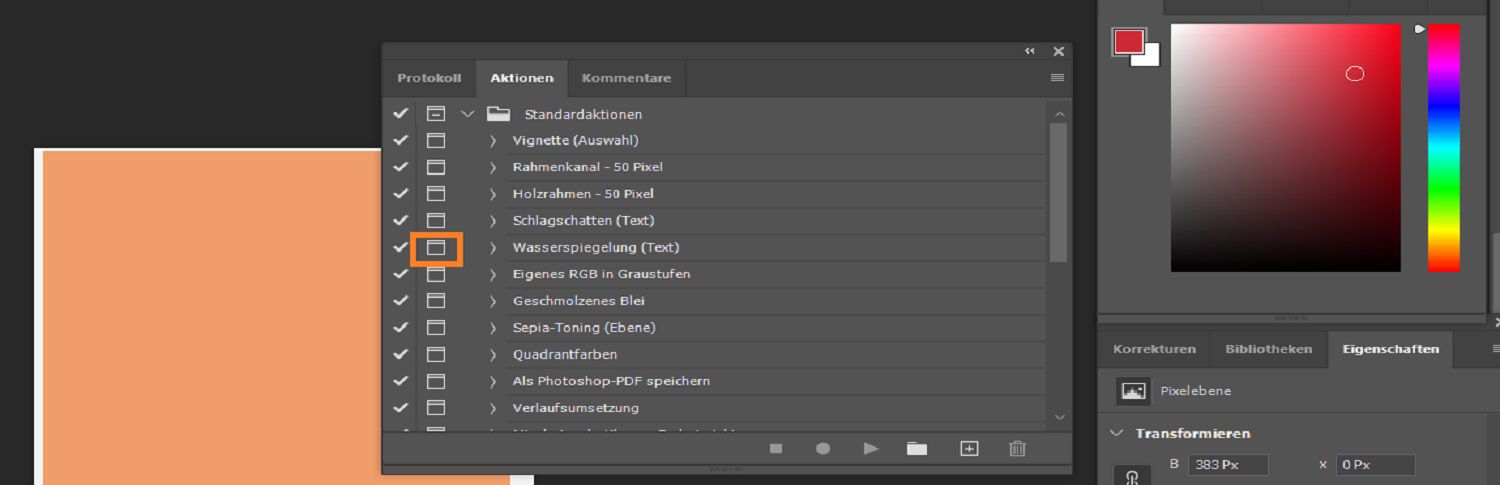Image resolution: width=1500 pixels, height=485 pixels.
Task: Close the Aktionen floating panel
Action: (1059, 51)
